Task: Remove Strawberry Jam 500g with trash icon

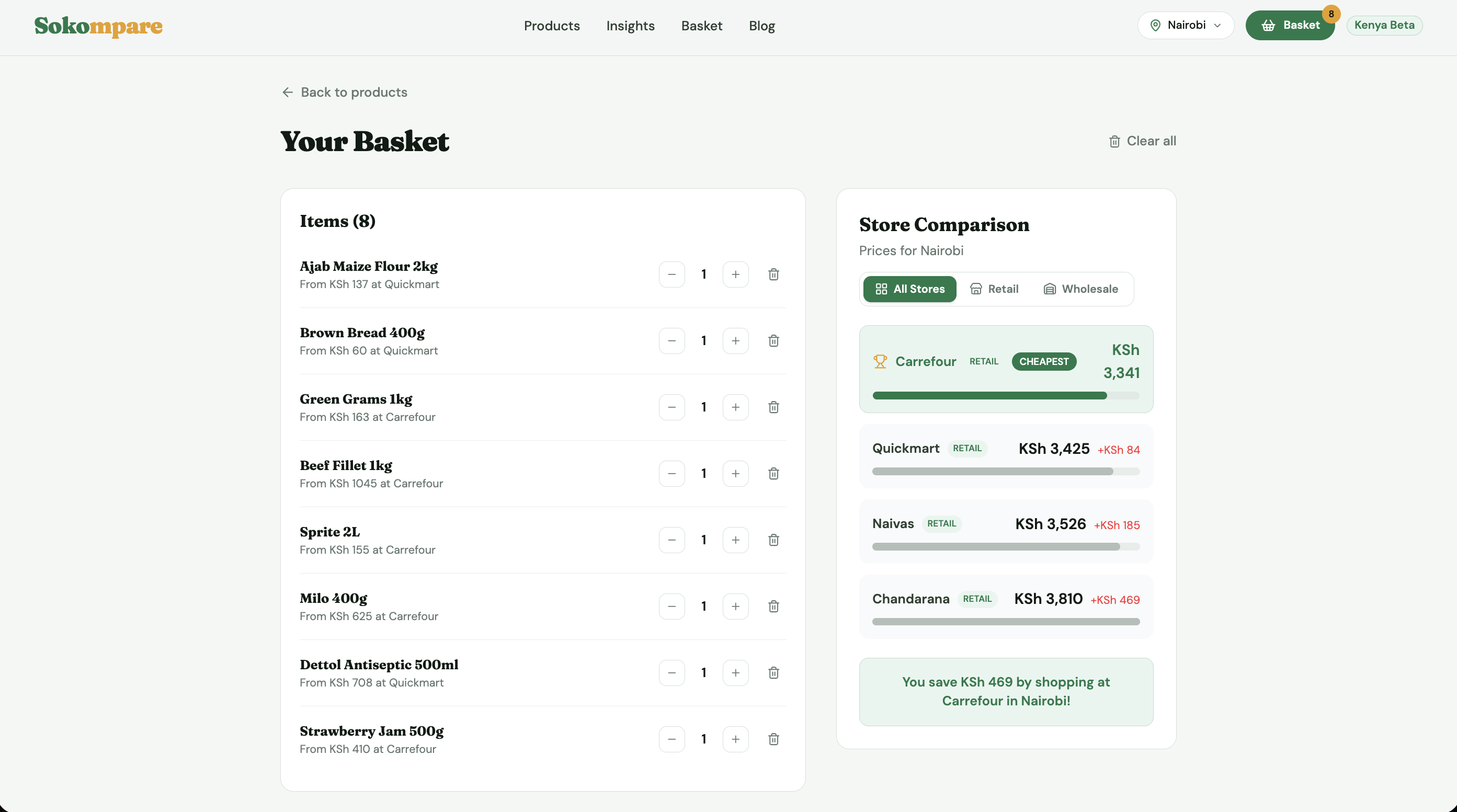Action: click(x=773, y=739)
